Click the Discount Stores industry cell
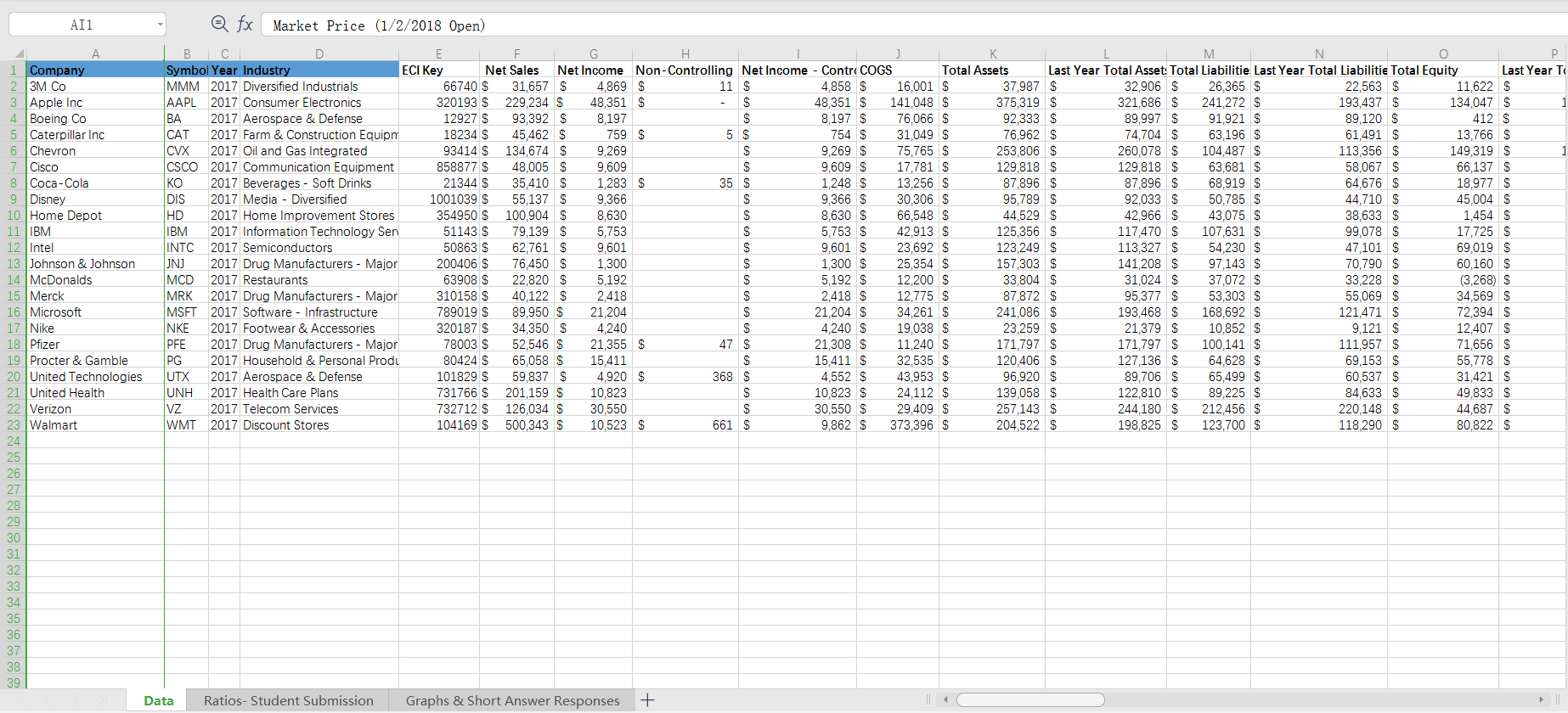This screenshot has height=713, width=1568. 319,424
